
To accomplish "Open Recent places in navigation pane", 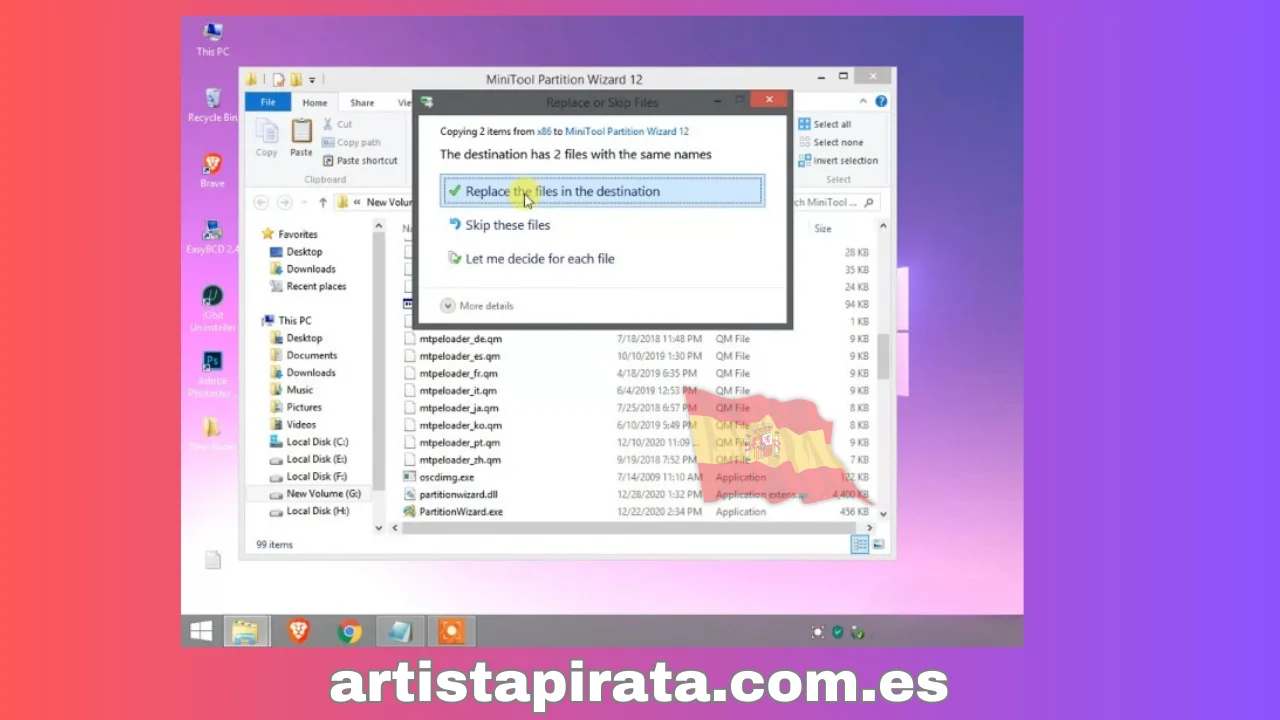I will 308,286.
